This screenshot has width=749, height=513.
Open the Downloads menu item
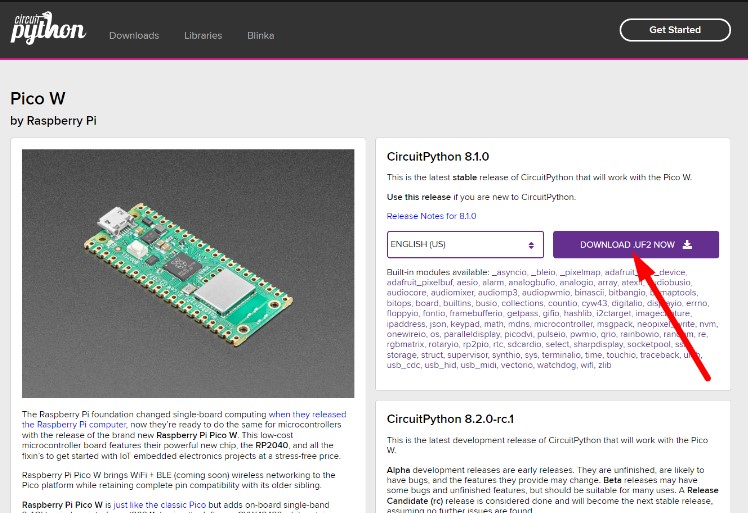coord(134,36)
